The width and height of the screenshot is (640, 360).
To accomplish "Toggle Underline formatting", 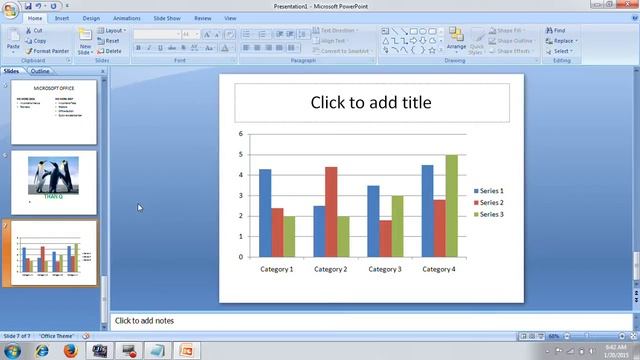I will pos(160,48).
